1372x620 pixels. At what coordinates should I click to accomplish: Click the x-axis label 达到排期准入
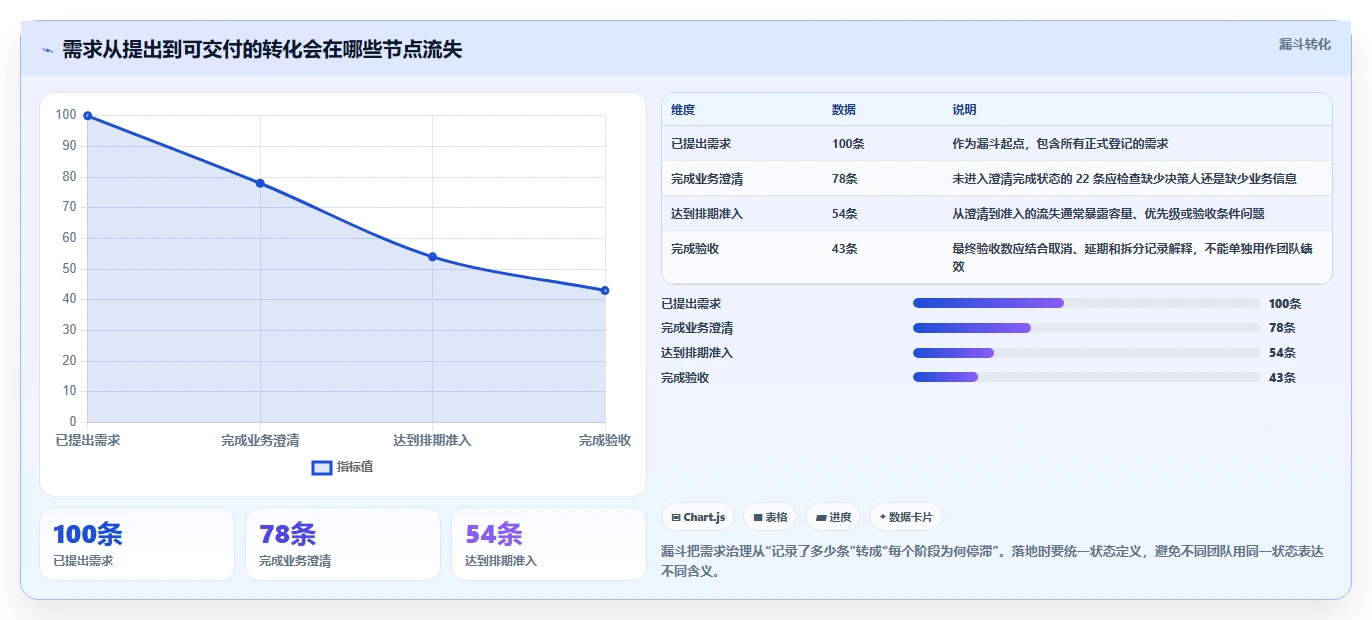[432, 440]
